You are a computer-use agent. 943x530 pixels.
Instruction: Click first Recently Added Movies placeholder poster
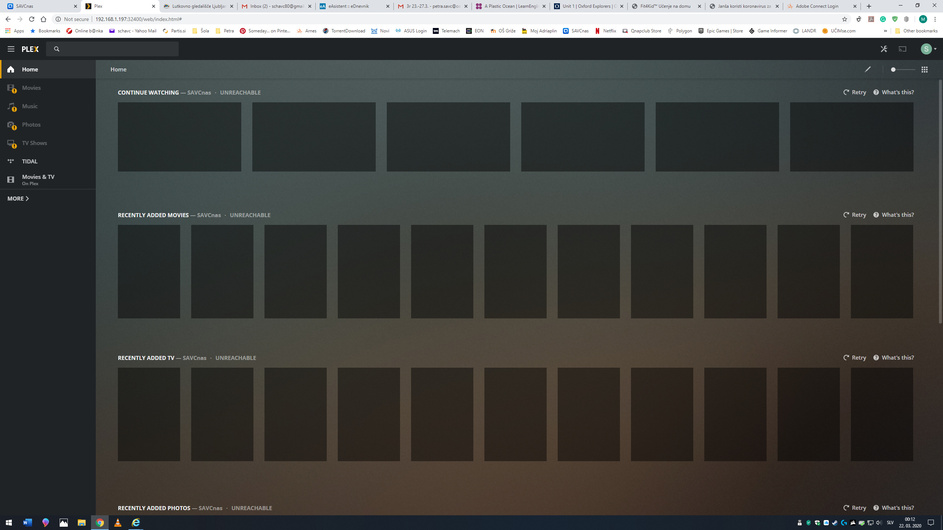pos(149,271)
